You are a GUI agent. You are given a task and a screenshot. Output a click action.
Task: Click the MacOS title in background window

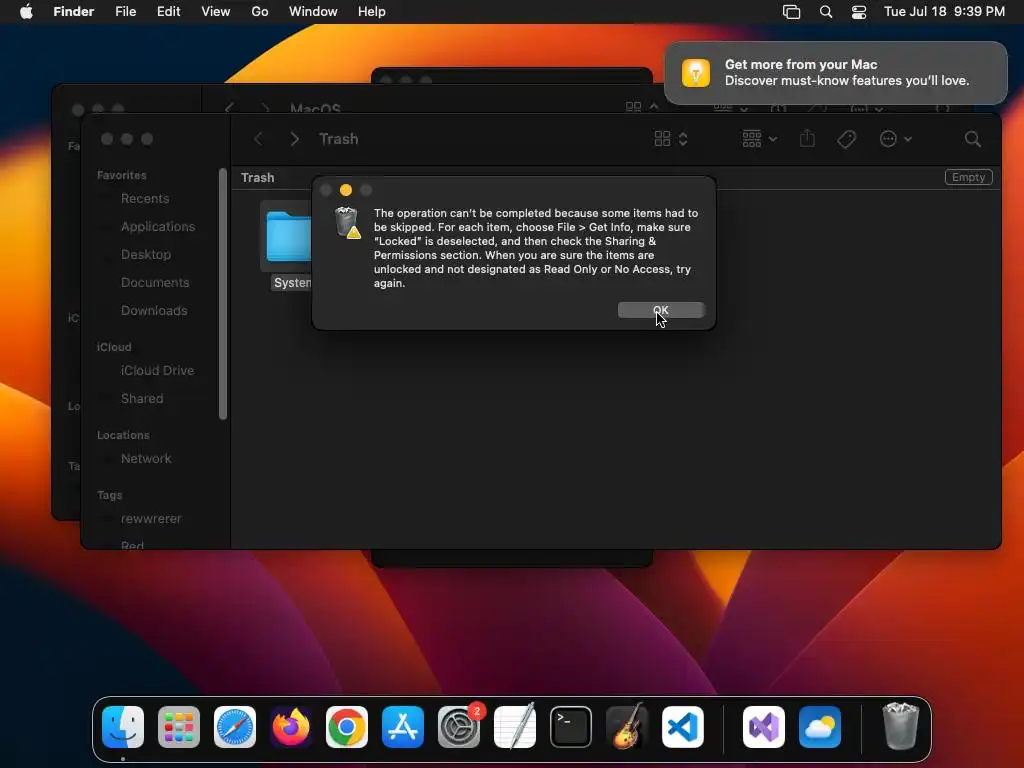click(315, 108)
